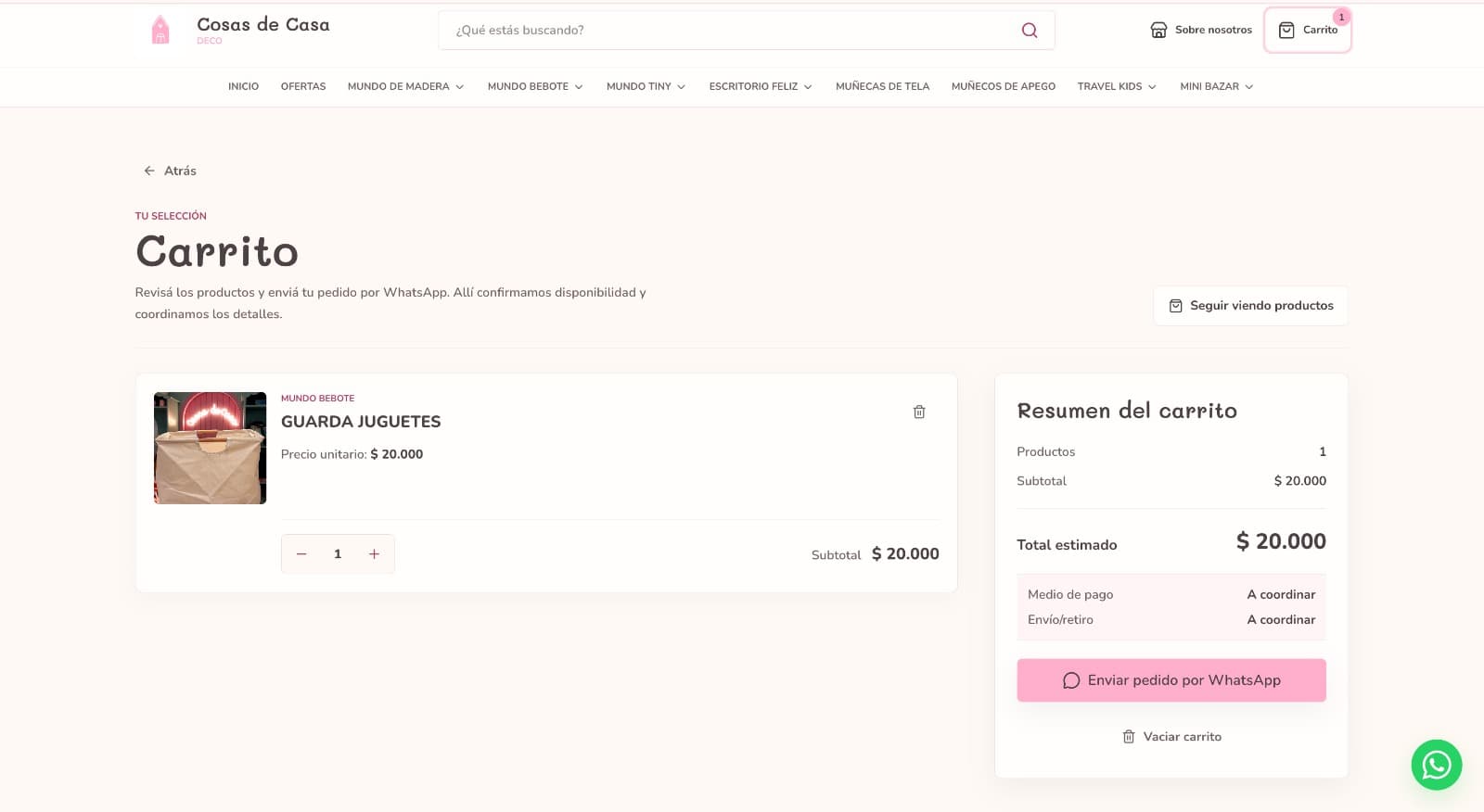Screen dimensions: 1484x812
Task: Click the cart item count badge
Action: 1341,17
